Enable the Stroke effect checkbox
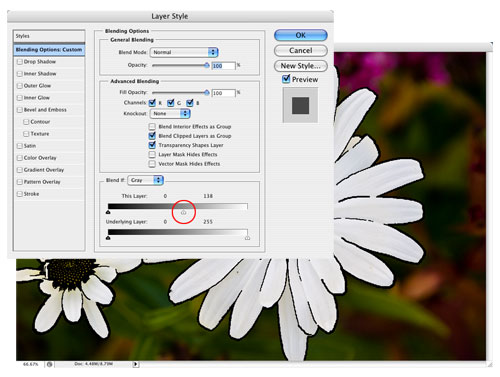This screenshot has width=500, height=377. pos(20,194)
